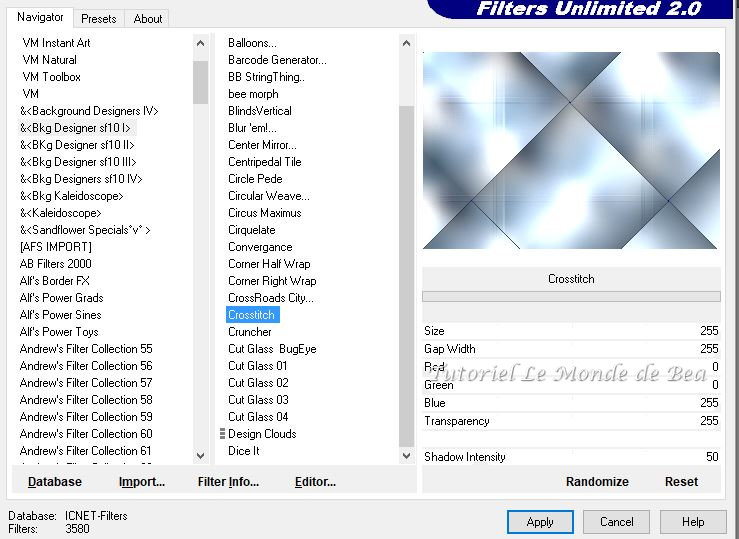The image size is (739, 539).
Task: Select Cut Glass BugEye filter
Action: click(272, 349)
